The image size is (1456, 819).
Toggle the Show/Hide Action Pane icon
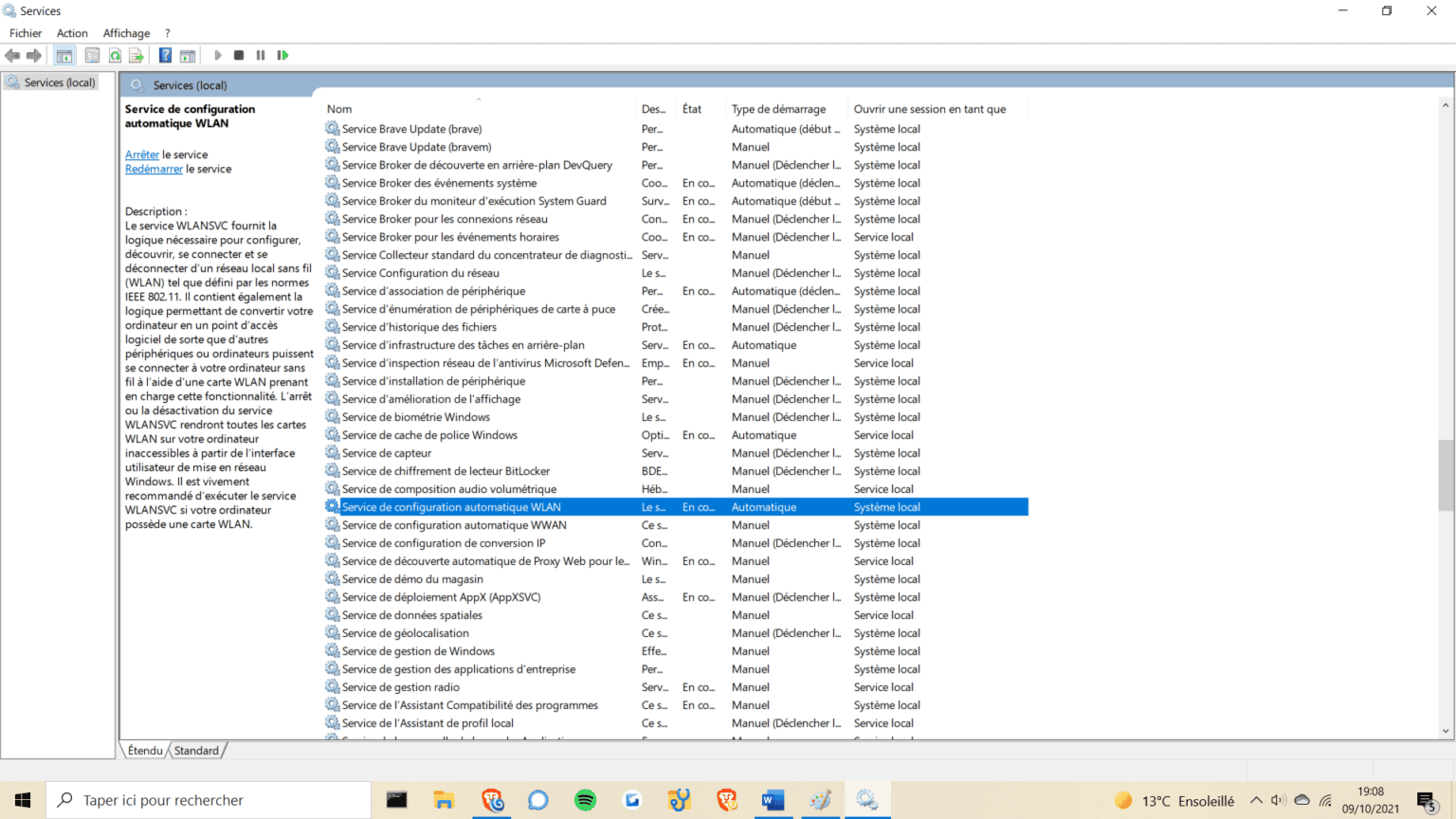(x=188, y=56)
